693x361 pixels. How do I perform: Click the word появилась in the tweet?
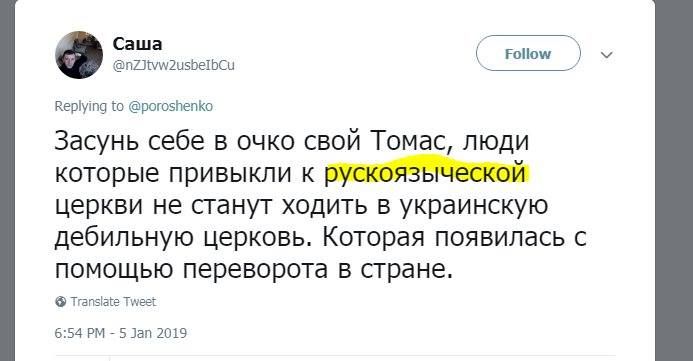[x=500, y=238]
